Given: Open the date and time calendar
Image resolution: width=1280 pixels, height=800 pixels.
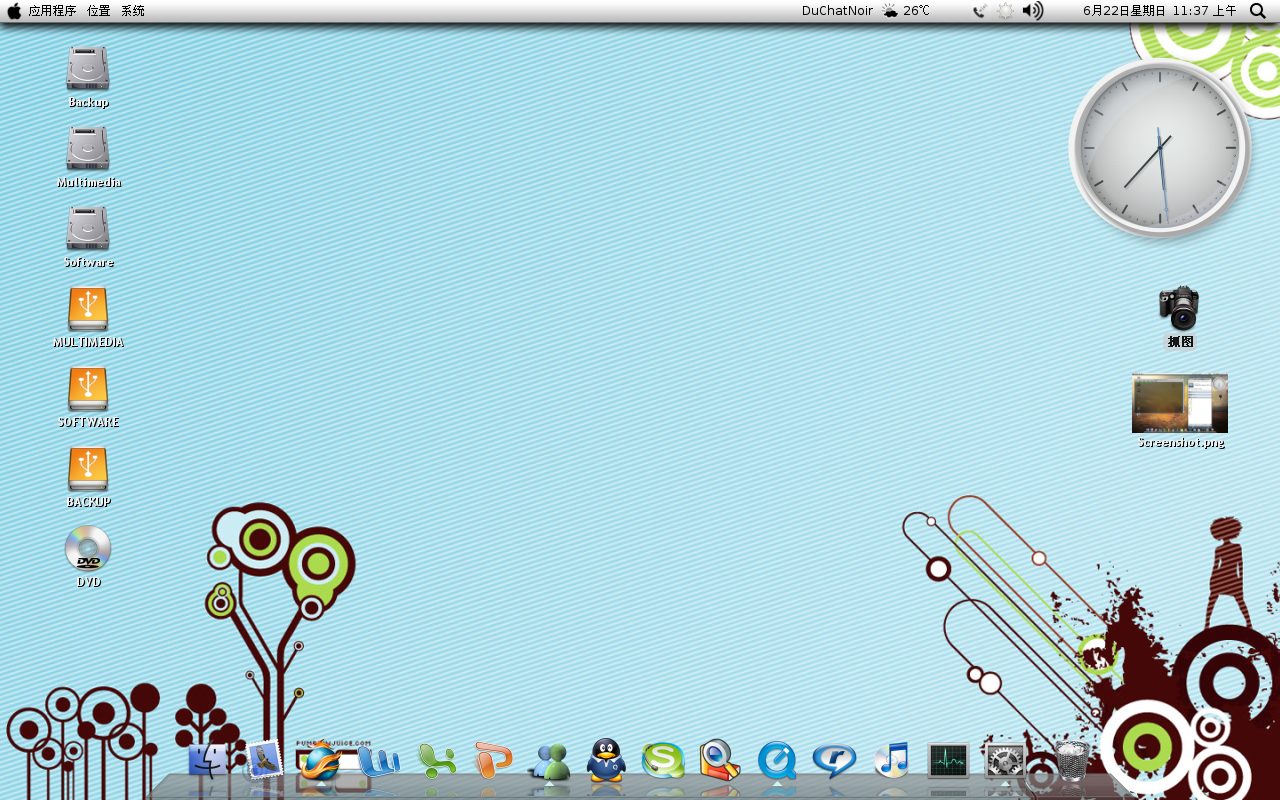Looking at the screenshot, I should click(x=1160, y=10).
